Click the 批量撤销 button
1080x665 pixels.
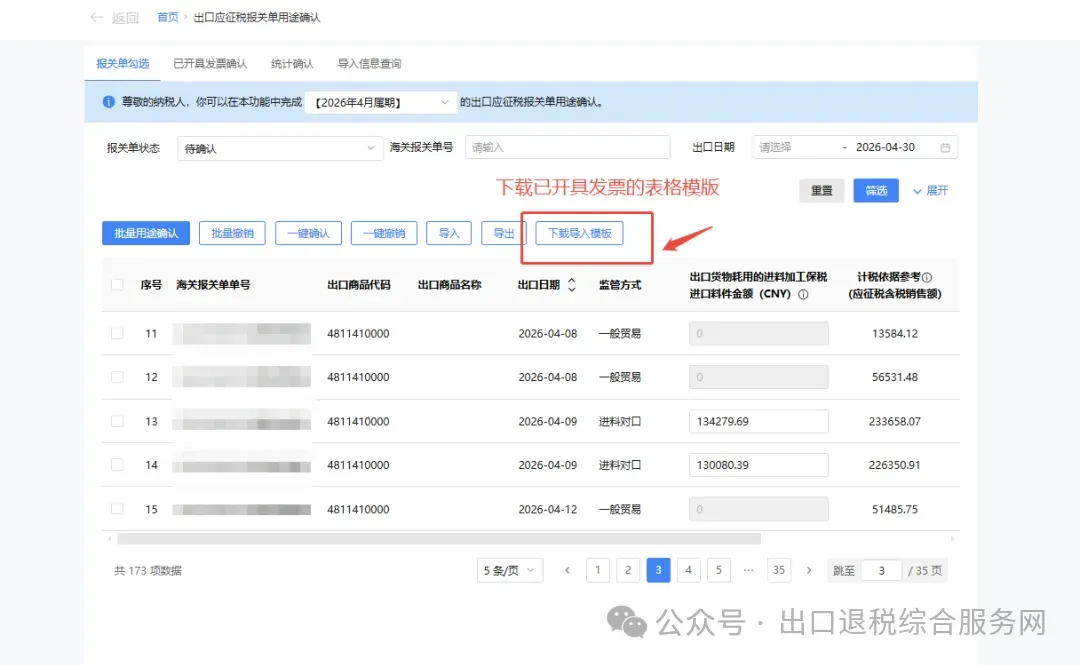pos(232,233)
